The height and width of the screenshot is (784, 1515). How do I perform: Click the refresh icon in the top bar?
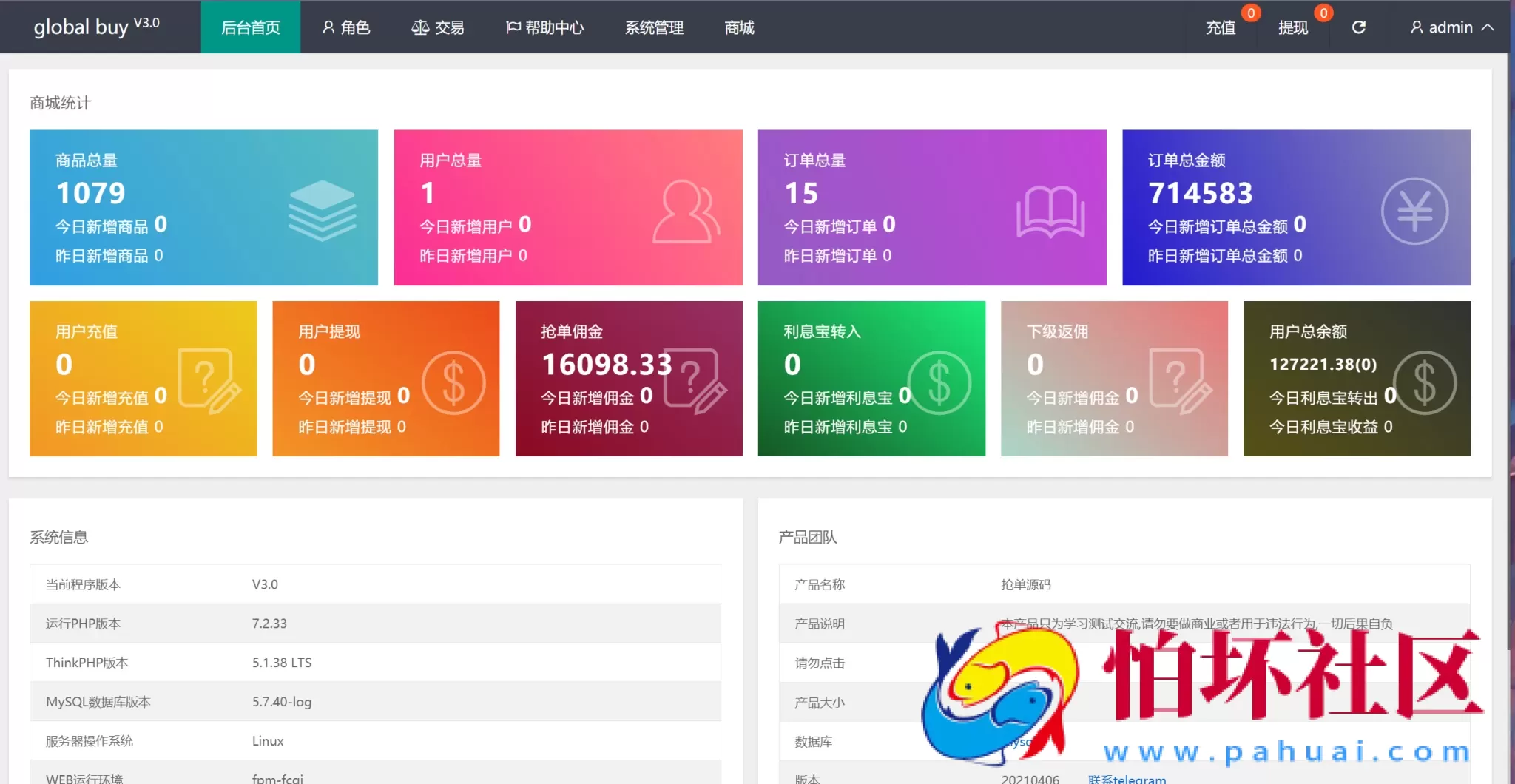(1358, 27)
